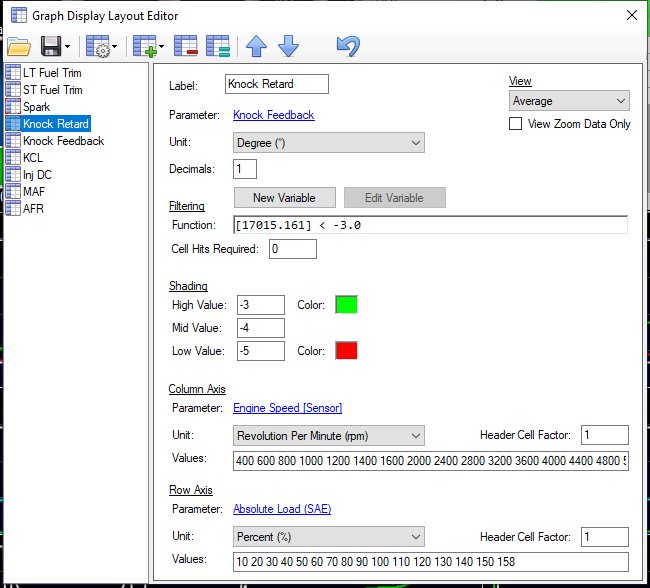Expand the layout settings dropdown arrow
Viewport: 650px width, 588px height.
pyautogui.click(x=114, y=46)
